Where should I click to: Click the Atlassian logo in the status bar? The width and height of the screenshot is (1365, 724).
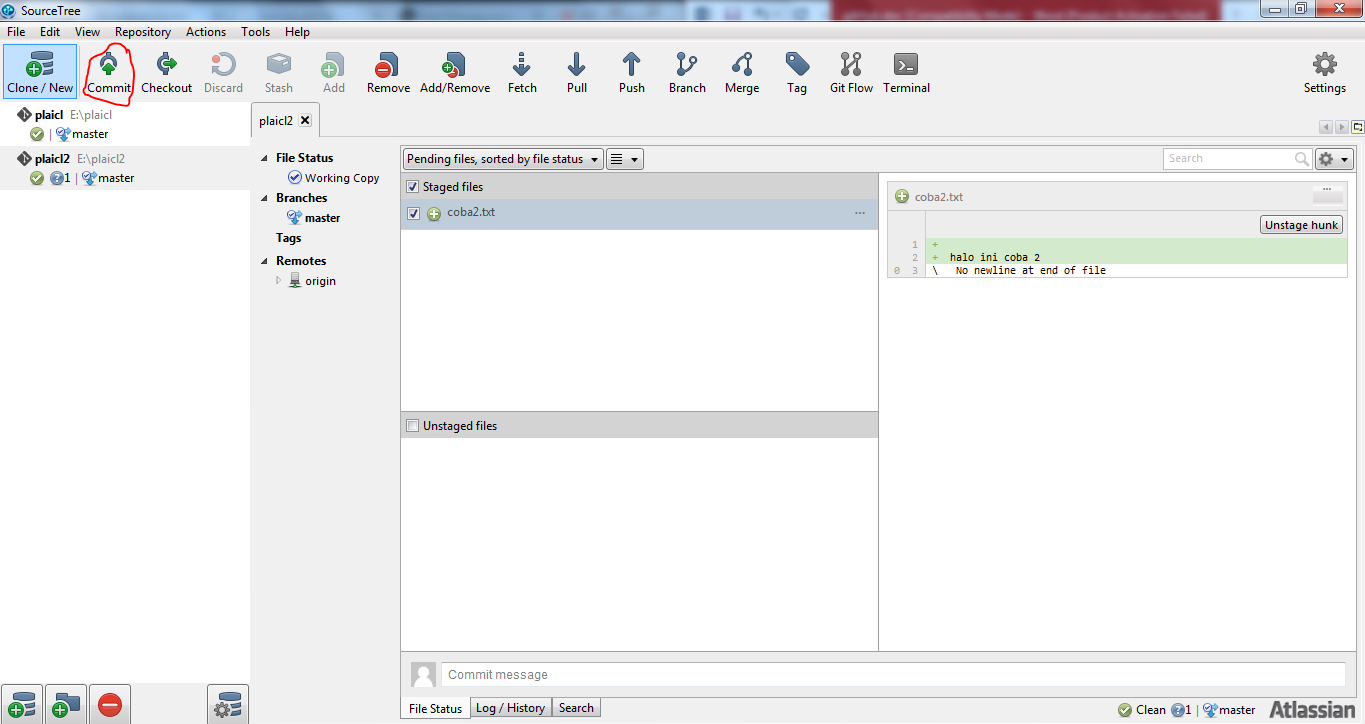click(x=1312, y=710)
